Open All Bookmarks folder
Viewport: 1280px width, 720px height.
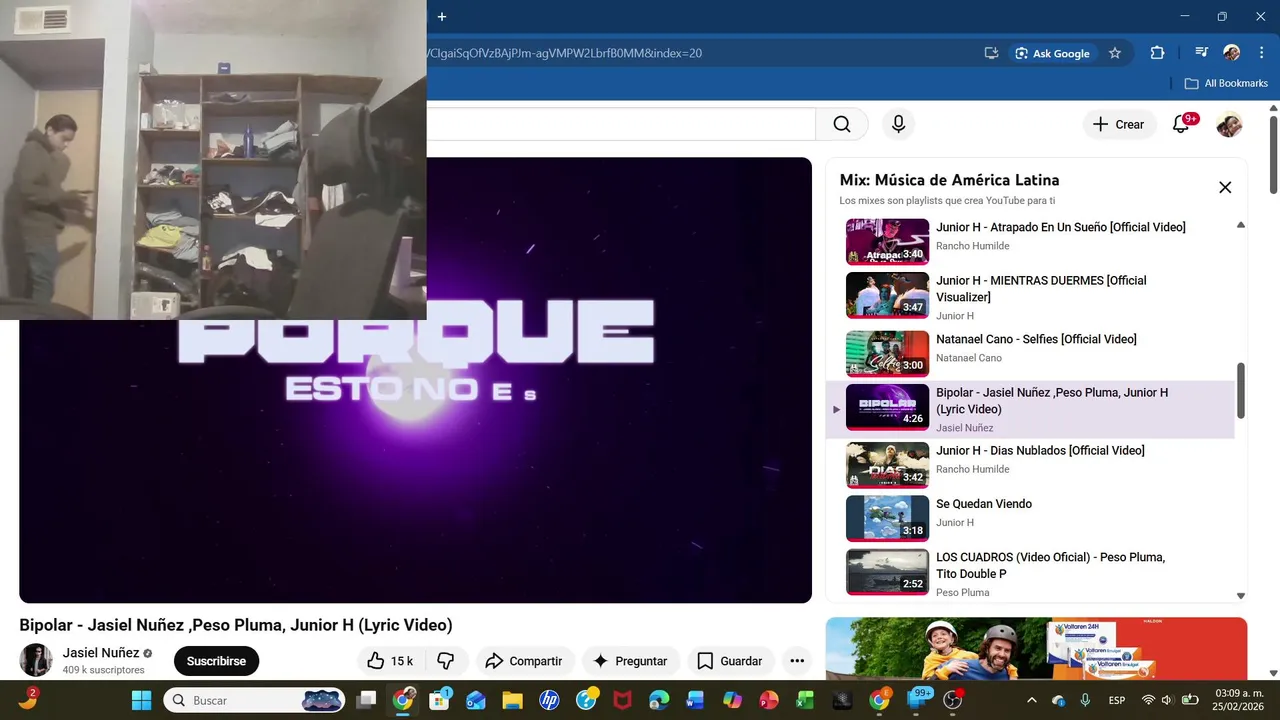point(1226,83)
